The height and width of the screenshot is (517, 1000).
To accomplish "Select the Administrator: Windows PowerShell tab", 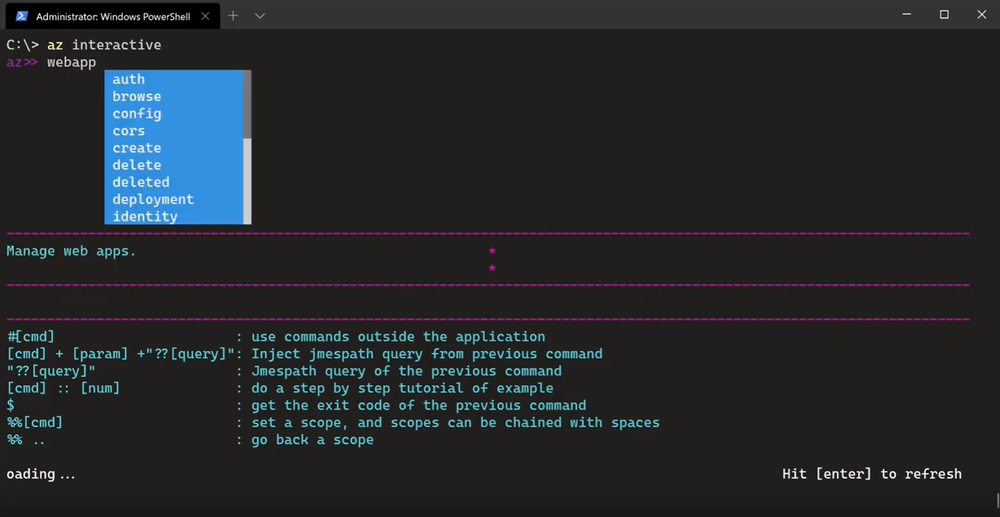I will tap(112, 16).
